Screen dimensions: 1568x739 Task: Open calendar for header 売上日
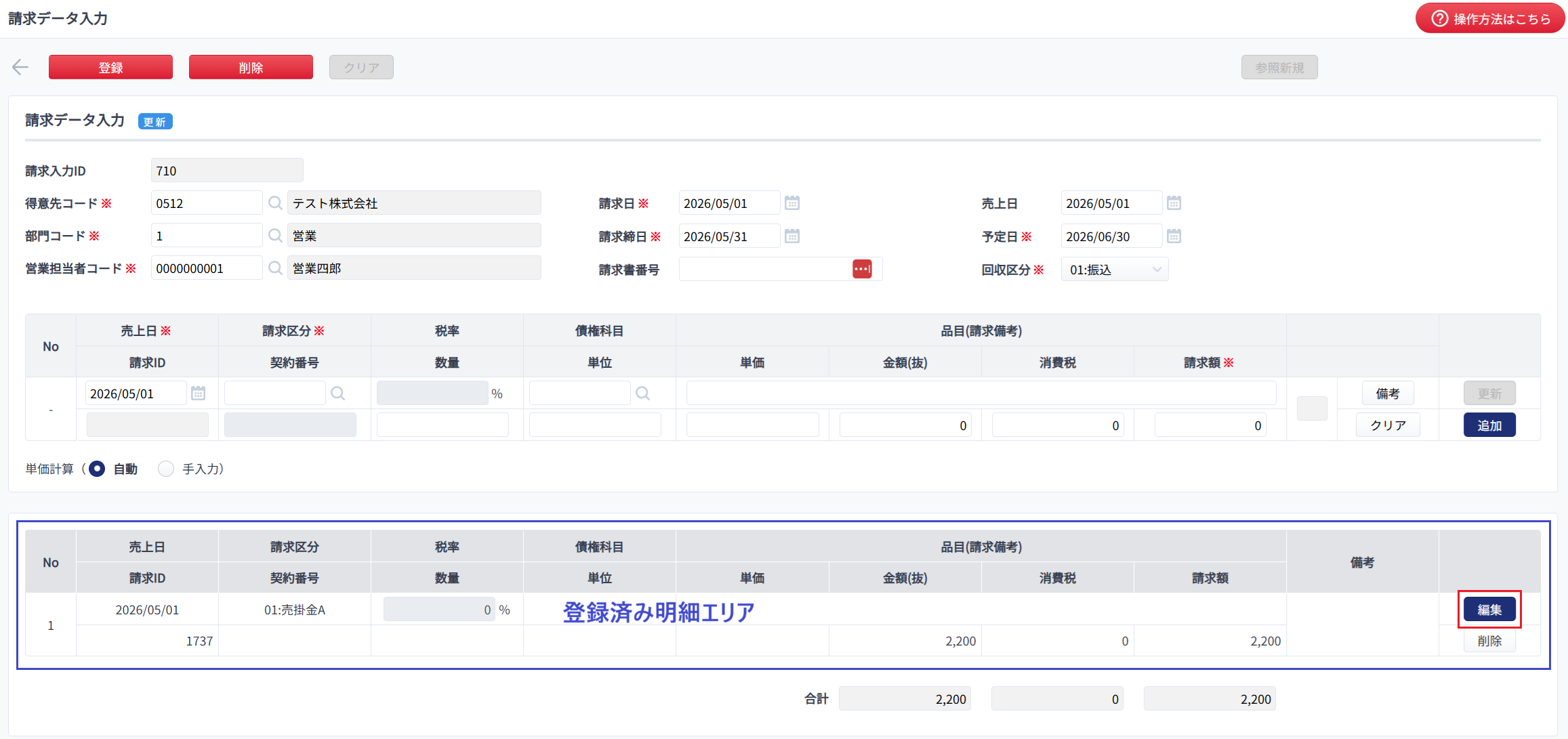coord(1174,203)
